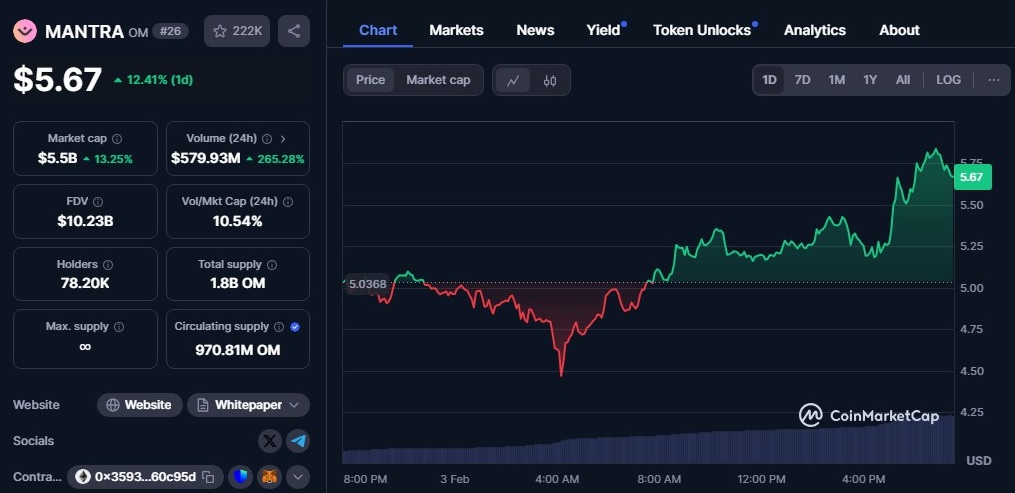Click the 5.0368 opening price label
1015x493 pixels.
367,284
